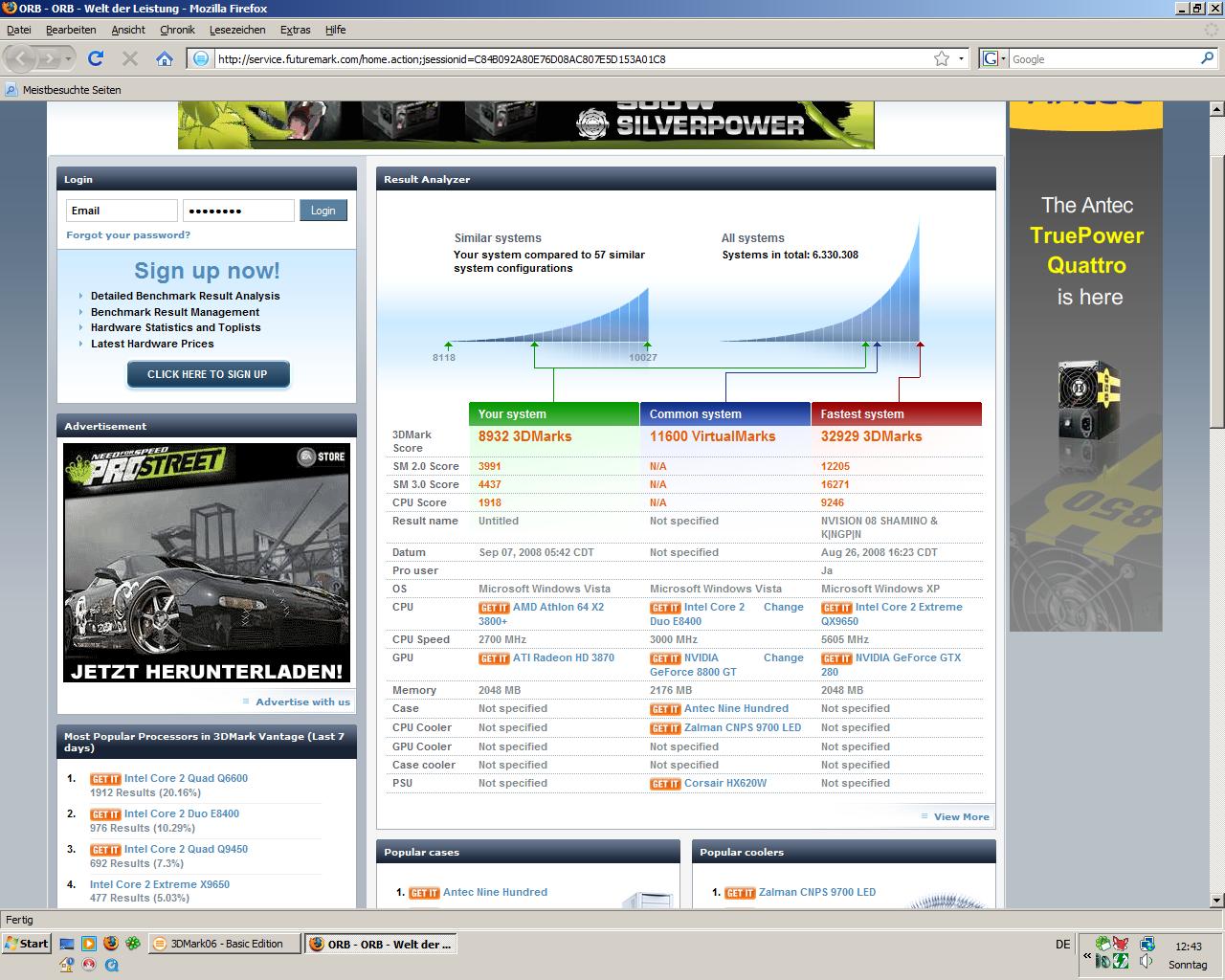Screen dimensions: 1225x980
Task: Click the browser Forward arrow button
Action: tap(49, 58)
